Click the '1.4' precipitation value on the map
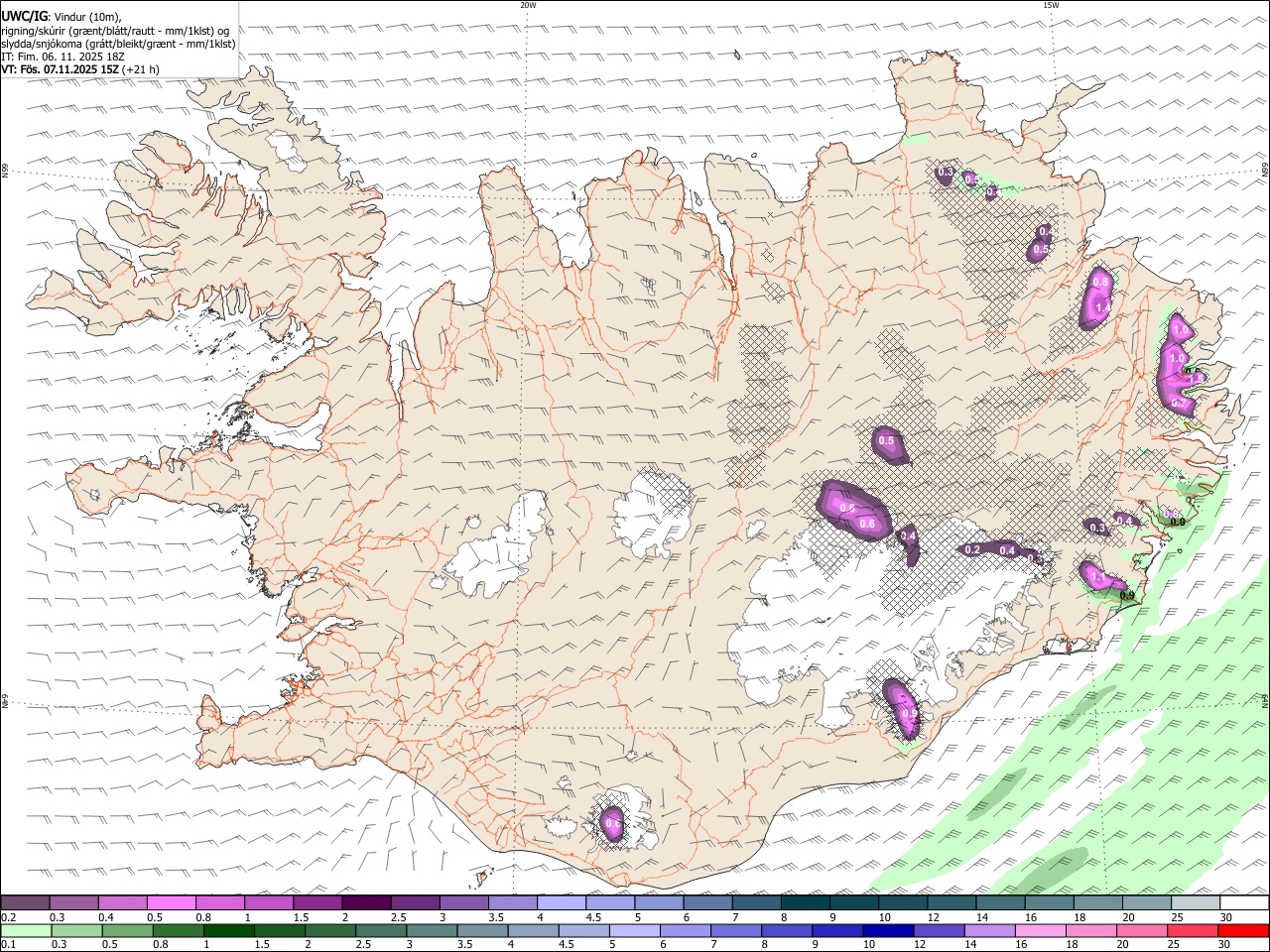 [x=1104, y=308]
